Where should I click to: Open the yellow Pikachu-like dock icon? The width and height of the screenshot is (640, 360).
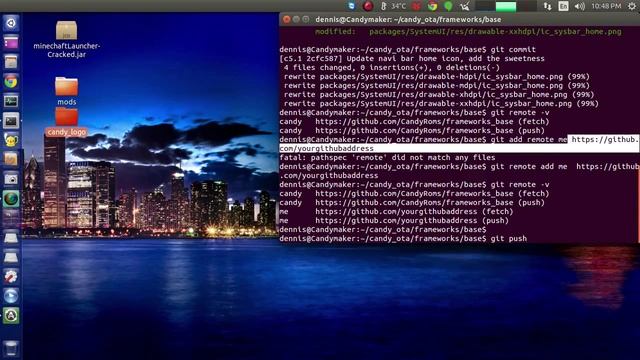pyautogui.click(x=11, y=140)
